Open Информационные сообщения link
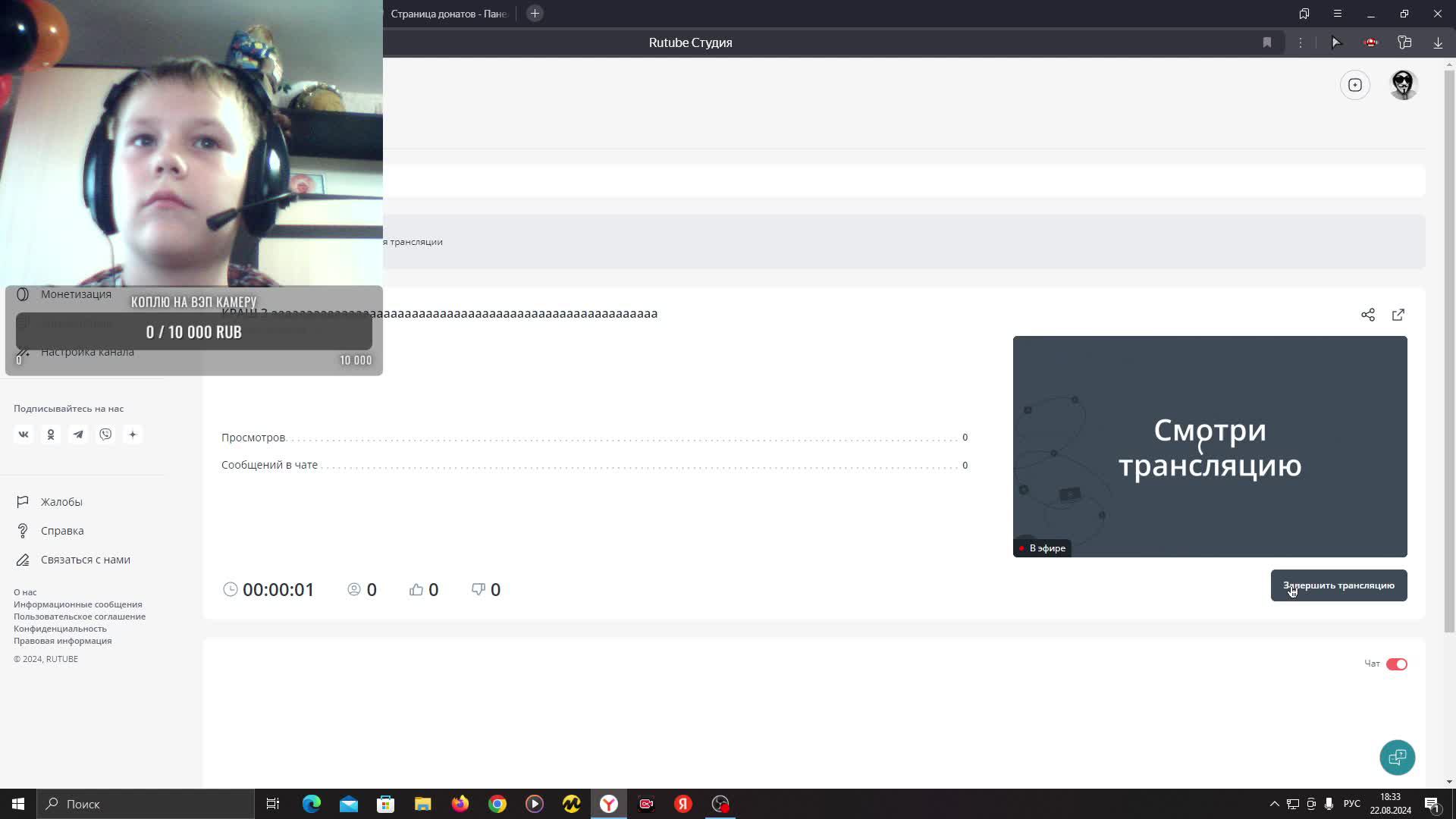Image resolution: width=1456 pixels, height=819 pixels. pyautogui.click(x=78, y=604)
